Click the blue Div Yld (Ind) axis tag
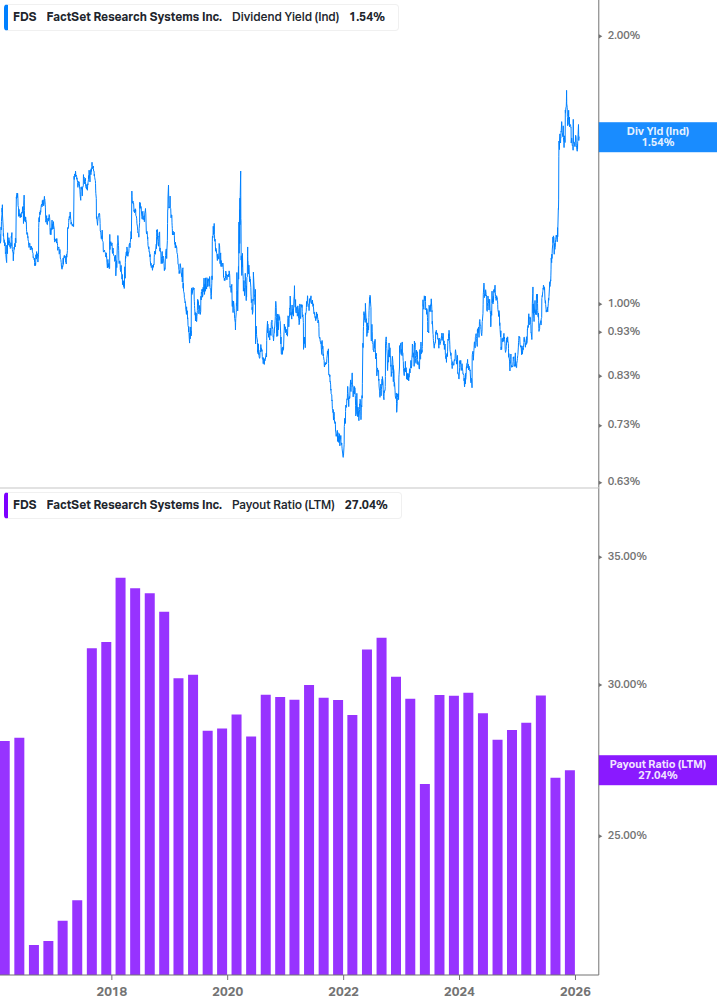717x1005 pixels. 657,137
